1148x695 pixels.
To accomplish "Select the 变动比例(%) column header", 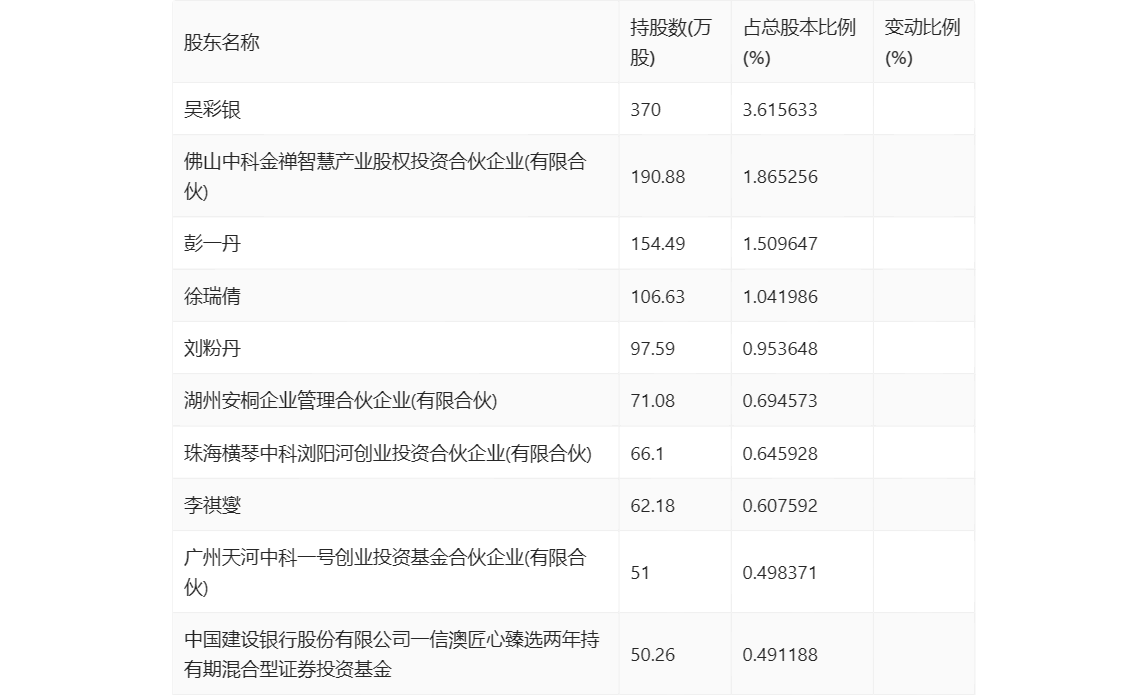I will coord(922,42).
